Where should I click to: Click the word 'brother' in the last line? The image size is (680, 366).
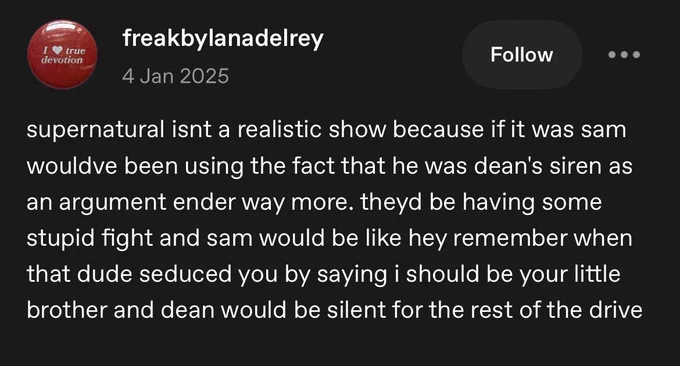point(67,310)
